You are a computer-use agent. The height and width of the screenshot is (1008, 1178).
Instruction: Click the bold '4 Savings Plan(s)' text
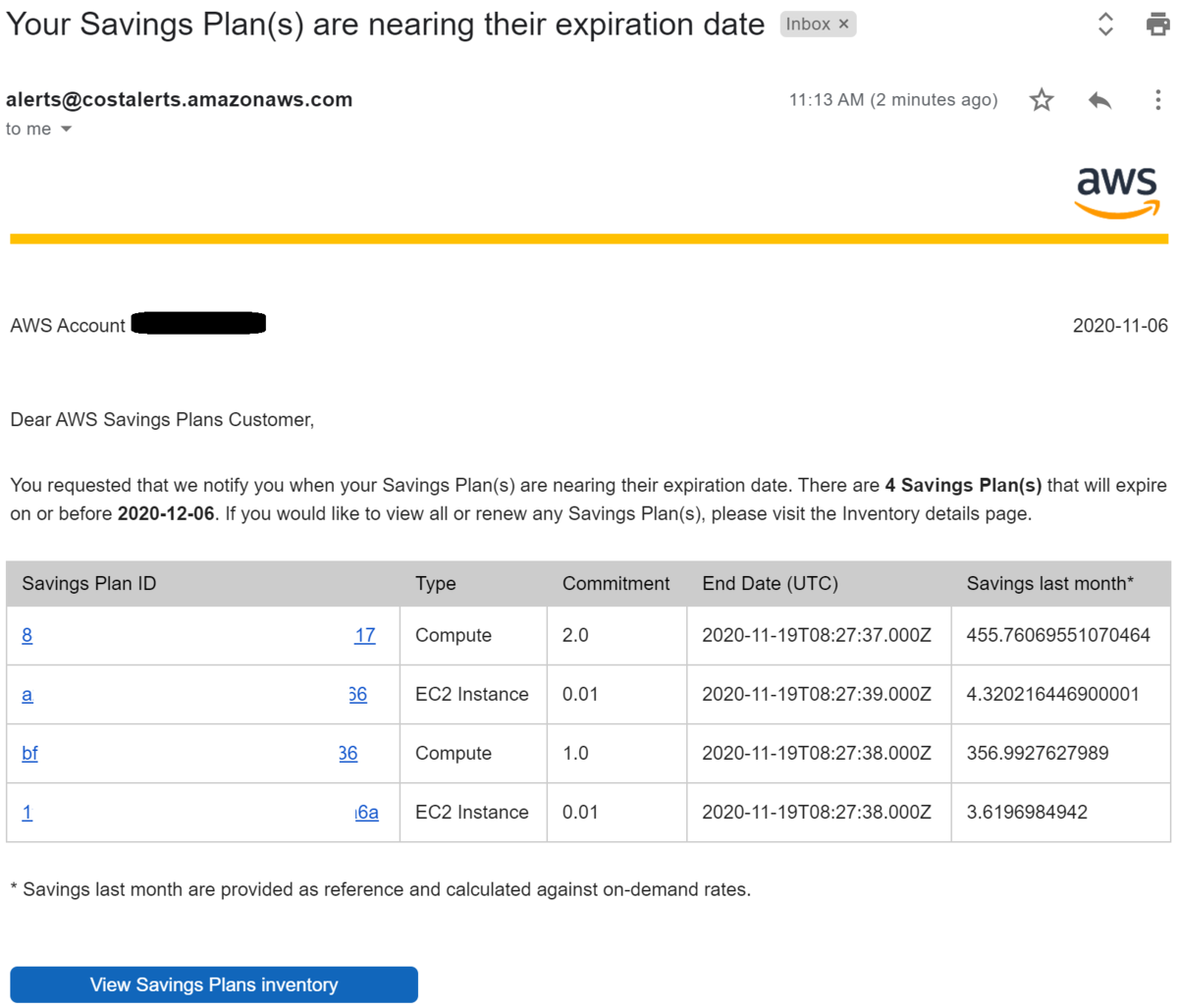click(963, 485)
